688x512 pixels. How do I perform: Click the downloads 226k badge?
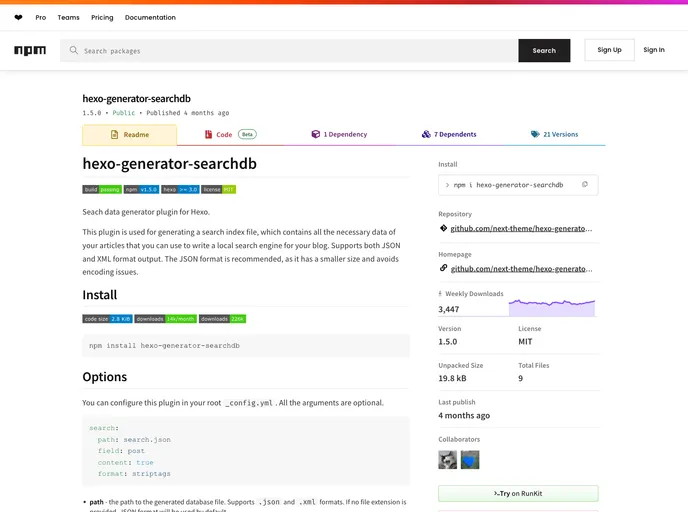[222, 319]
